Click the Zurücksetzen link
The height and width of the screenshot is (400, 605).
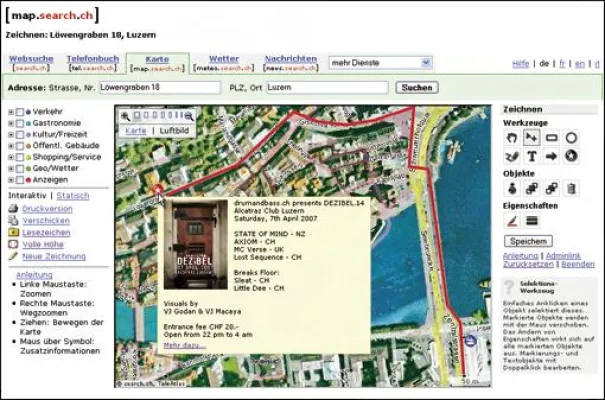pos(528,264)
